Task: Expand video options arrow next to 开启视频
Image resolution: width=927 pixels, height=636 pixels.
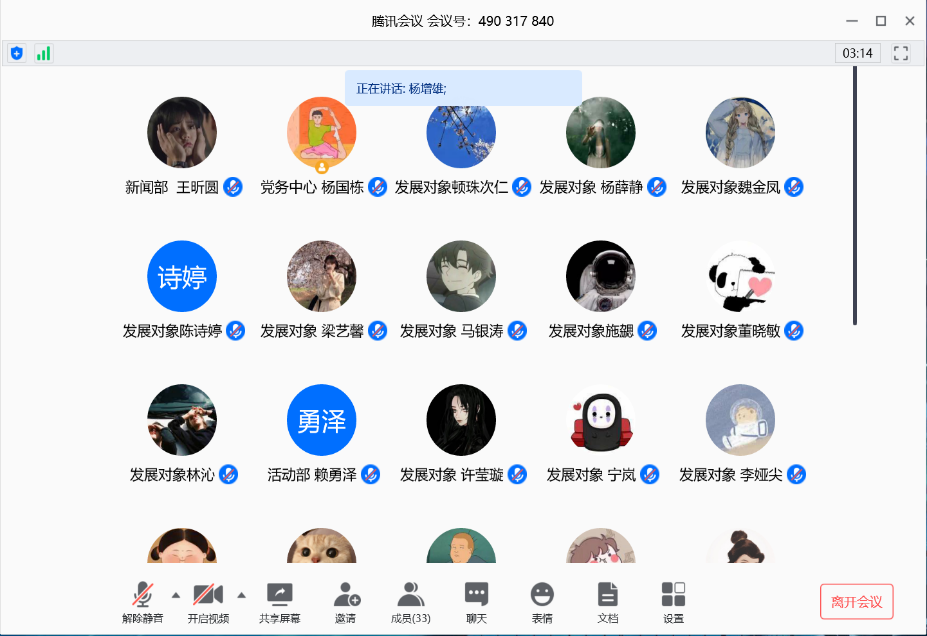Action: click(241, 595)
